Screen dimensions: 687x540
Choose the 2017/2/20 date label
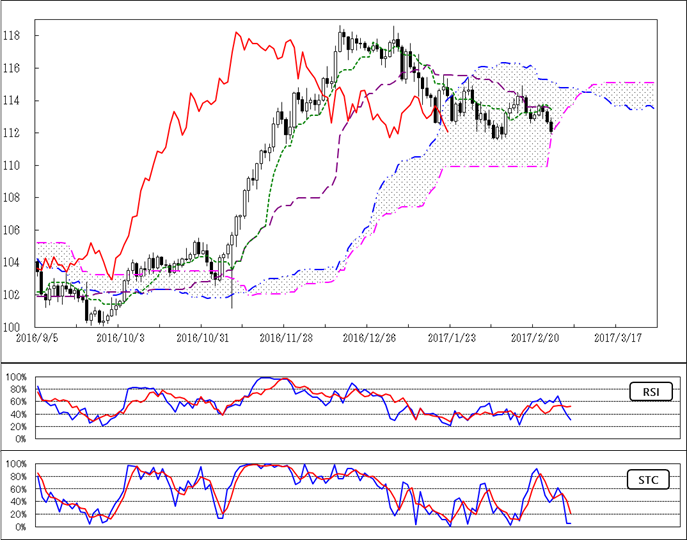point(532,338)
